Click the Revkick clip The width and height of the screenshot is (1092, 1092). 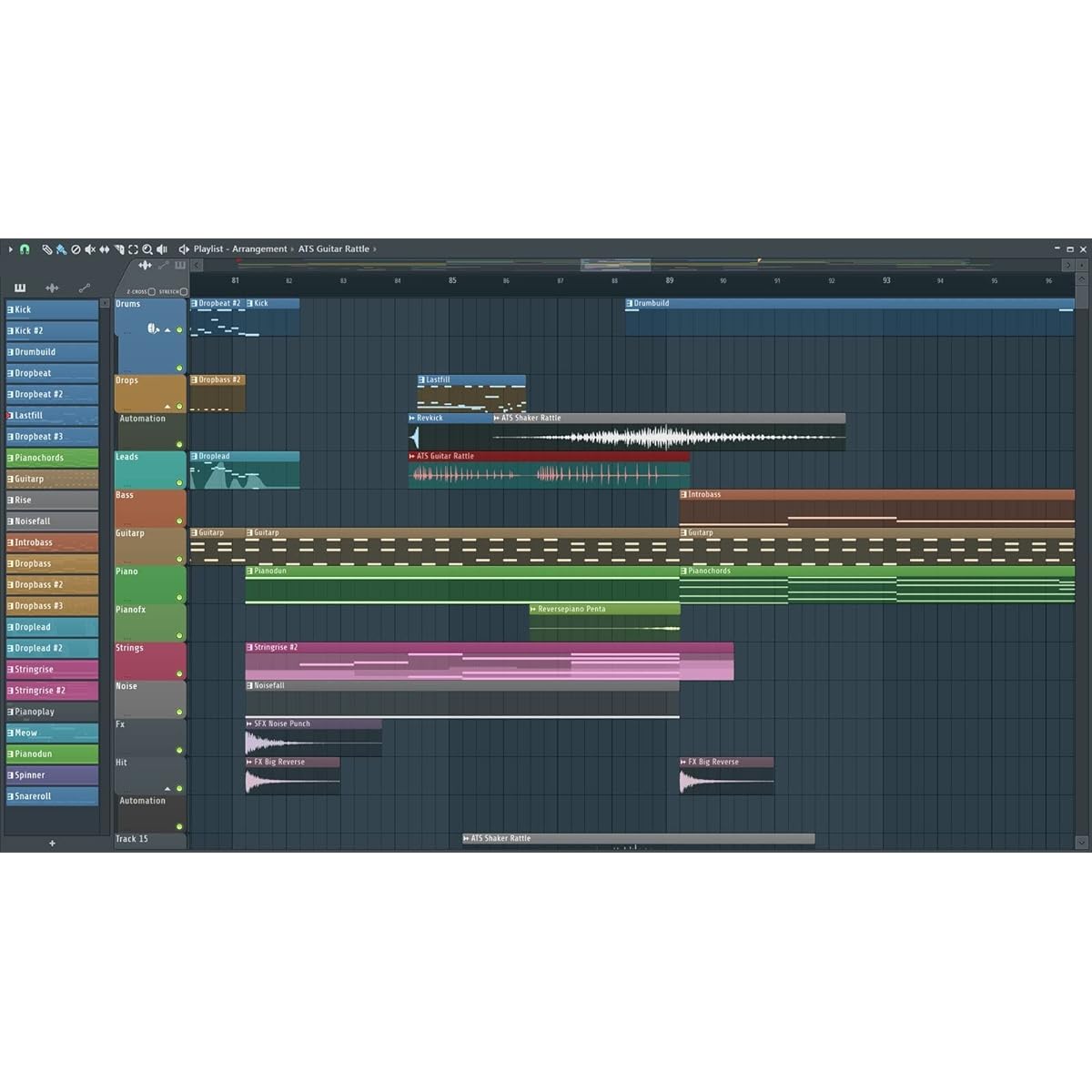[x=450, y=432]
